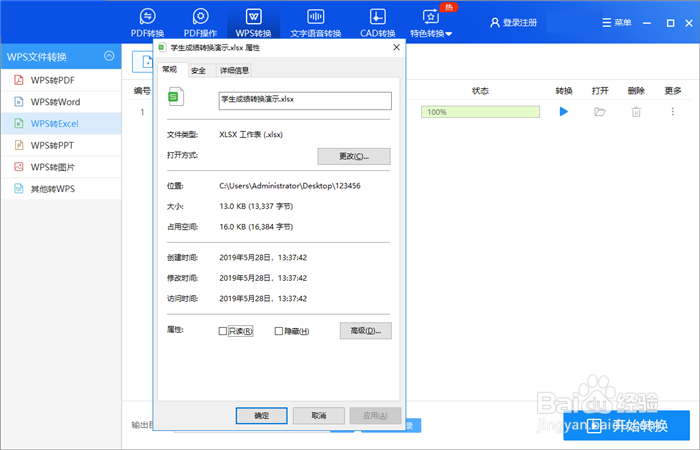Click the location path C:\Users\Administrator\Desktop\123456
700x450 pixels.
(290, 186)
